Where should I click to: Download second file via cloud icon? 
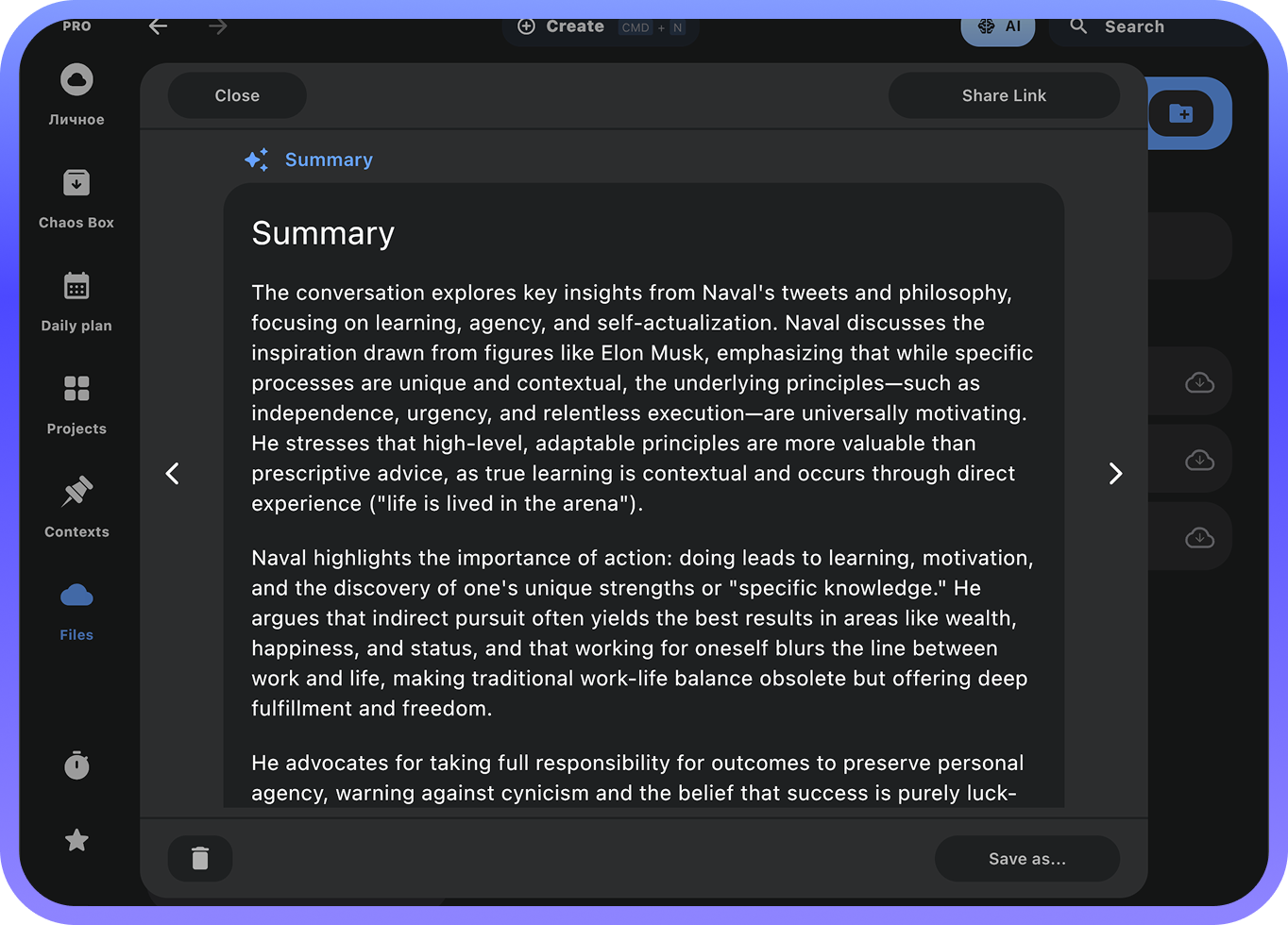(x=1199, y=460)
